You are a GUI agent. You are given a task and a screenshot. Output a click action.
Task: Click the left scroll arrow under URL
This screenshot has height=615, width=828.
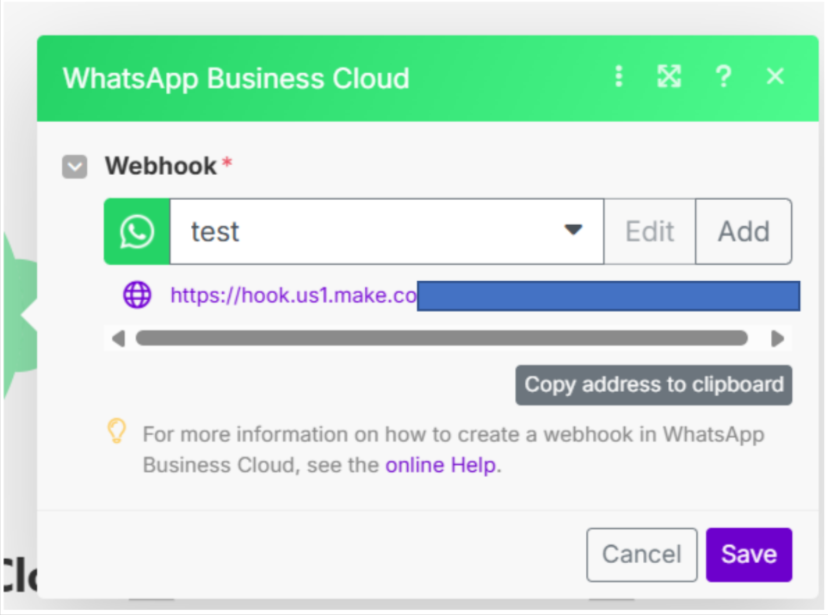118,338
